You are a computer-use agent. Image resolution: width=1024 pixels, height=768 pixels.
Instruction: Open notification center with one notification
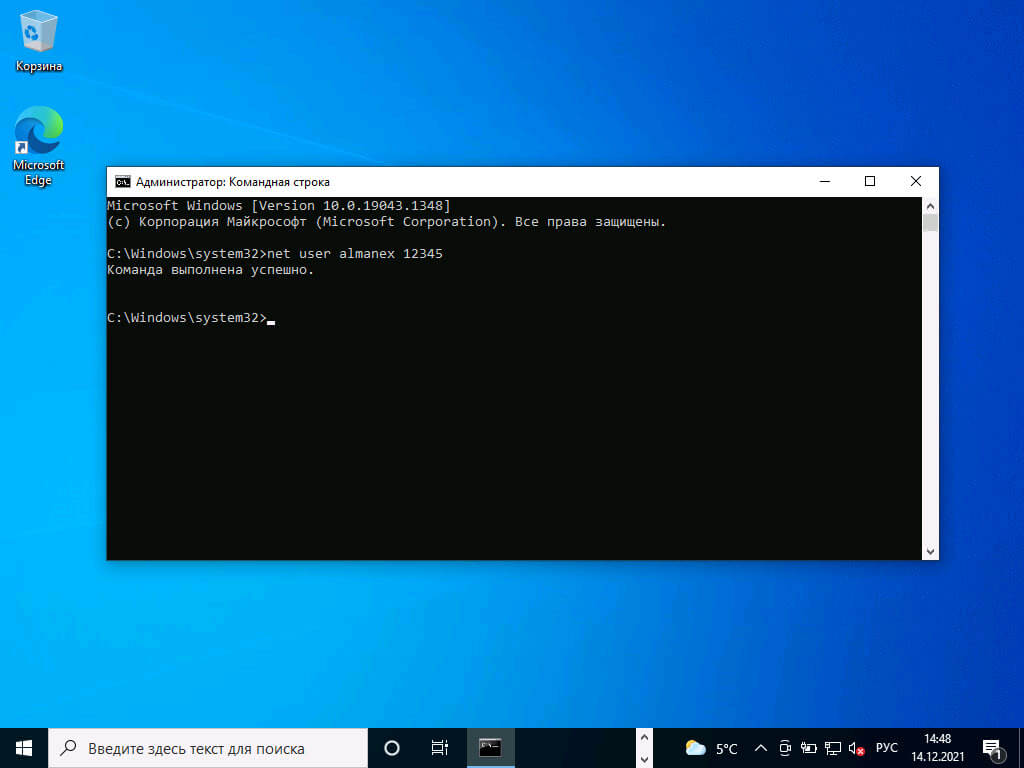(992, 749)
